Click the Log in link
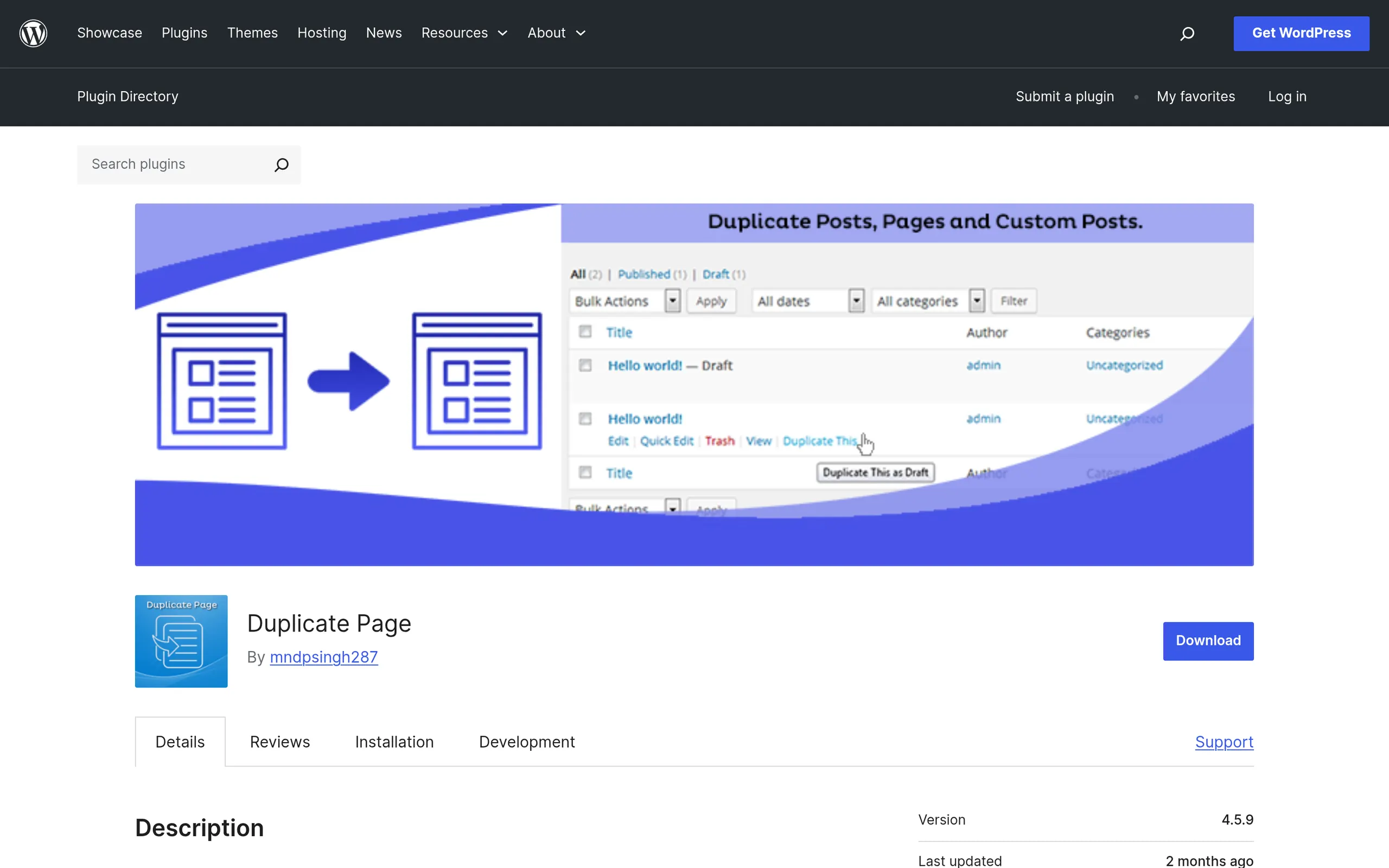1389x868 pixels. [x=1287, y=97]
